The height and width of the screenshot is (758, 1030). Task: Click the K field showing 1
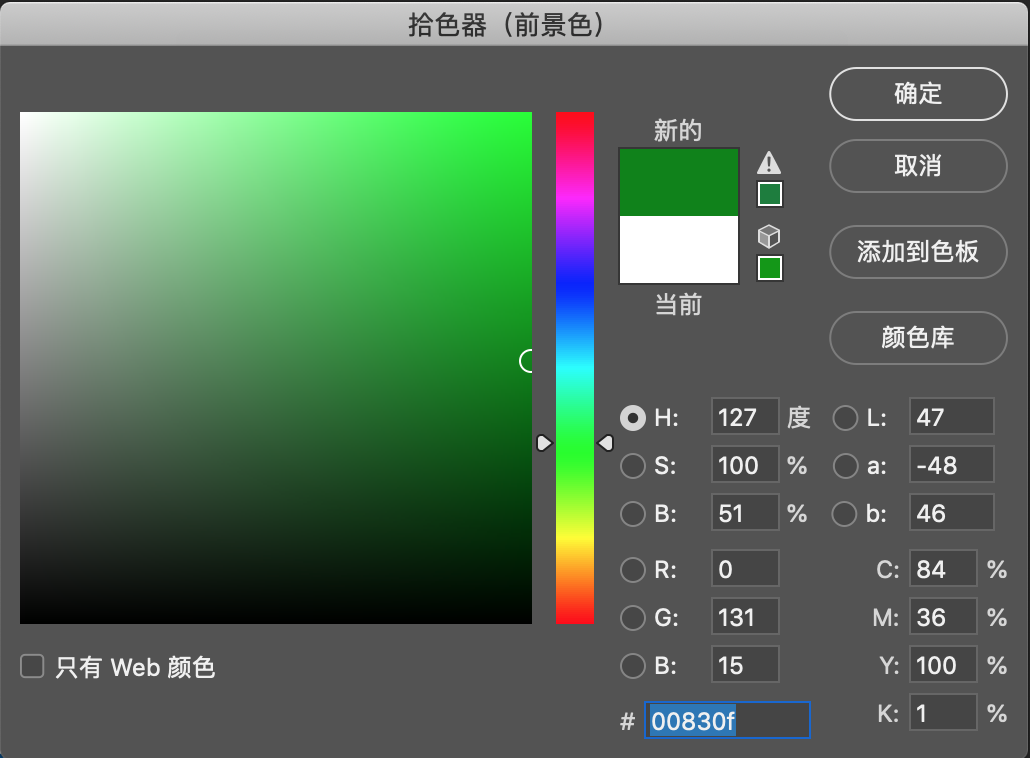pos(943,712)
